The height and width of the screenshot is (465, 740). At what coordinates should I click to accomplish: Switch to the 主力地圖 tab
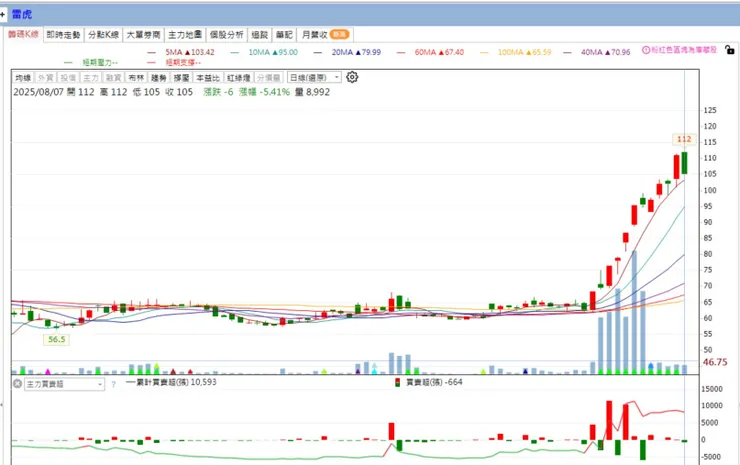[185, 34]
